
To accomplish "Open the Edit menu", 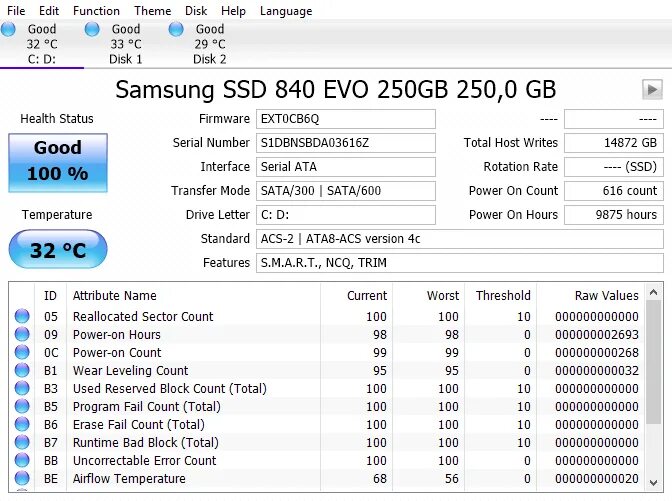I will coord(49,11).
